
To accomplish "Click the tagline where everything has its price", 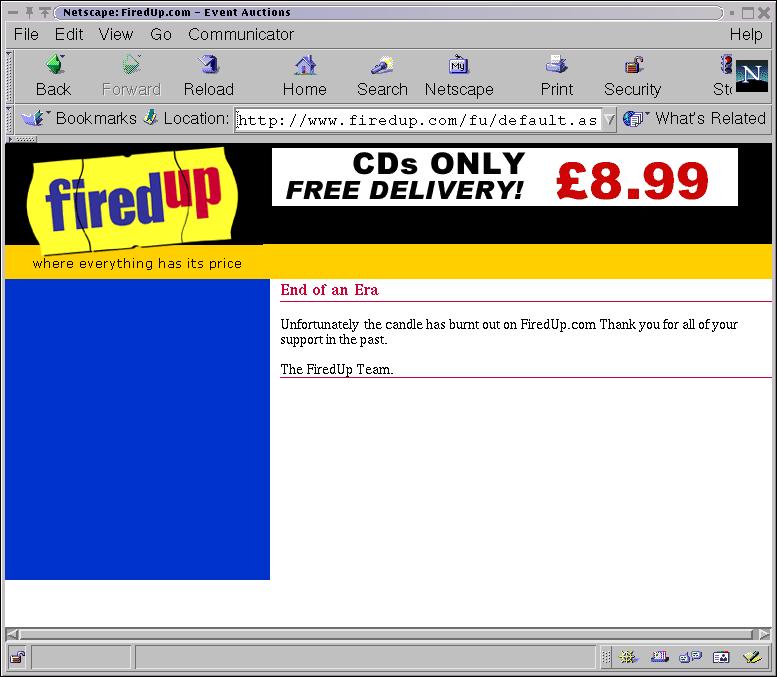I will pos(137,263).
